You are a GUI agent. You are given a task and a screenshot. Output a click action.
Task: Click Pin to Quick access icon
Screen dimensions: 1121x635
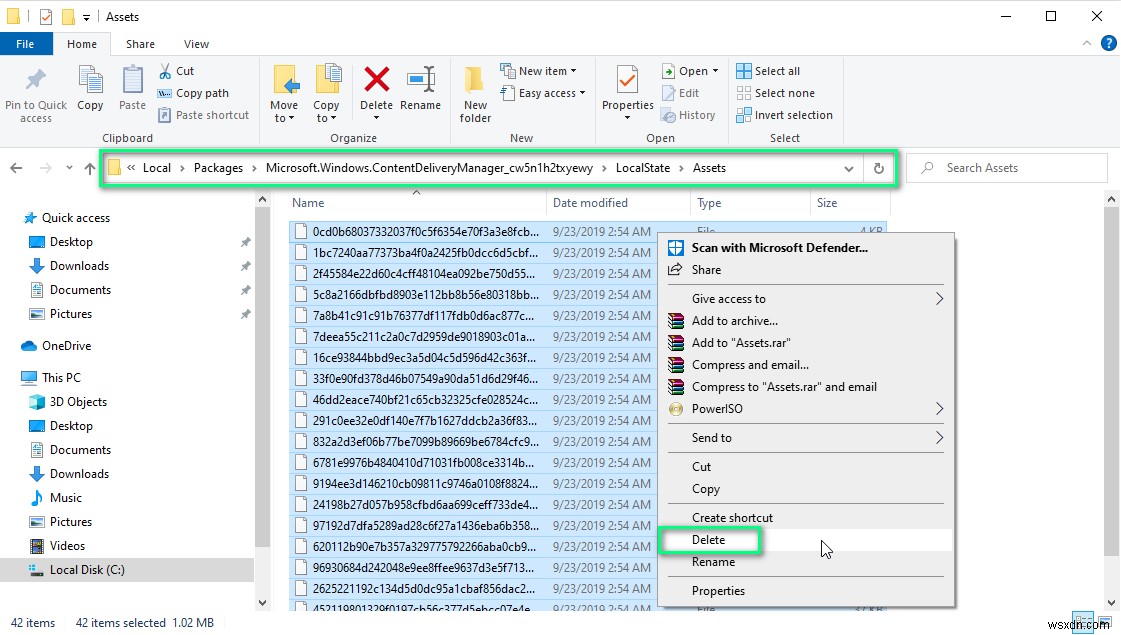pos(35,81)
